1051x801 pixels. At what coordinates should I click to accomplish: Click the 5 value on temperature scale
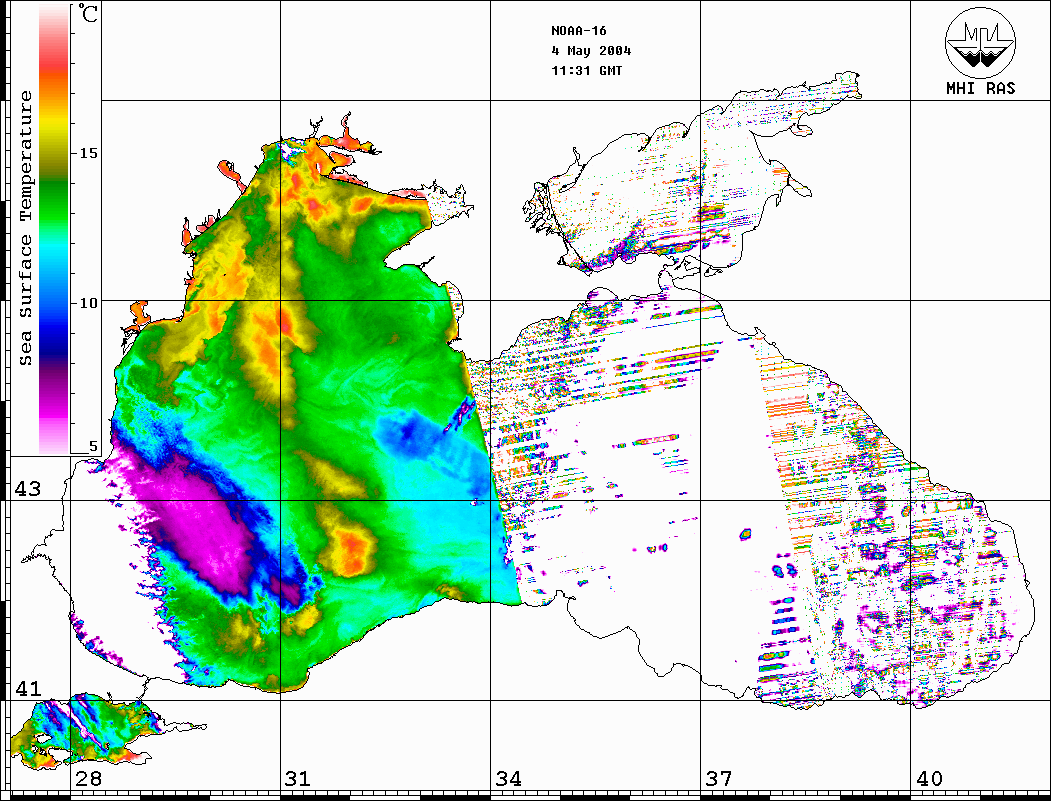click(93, 446)
